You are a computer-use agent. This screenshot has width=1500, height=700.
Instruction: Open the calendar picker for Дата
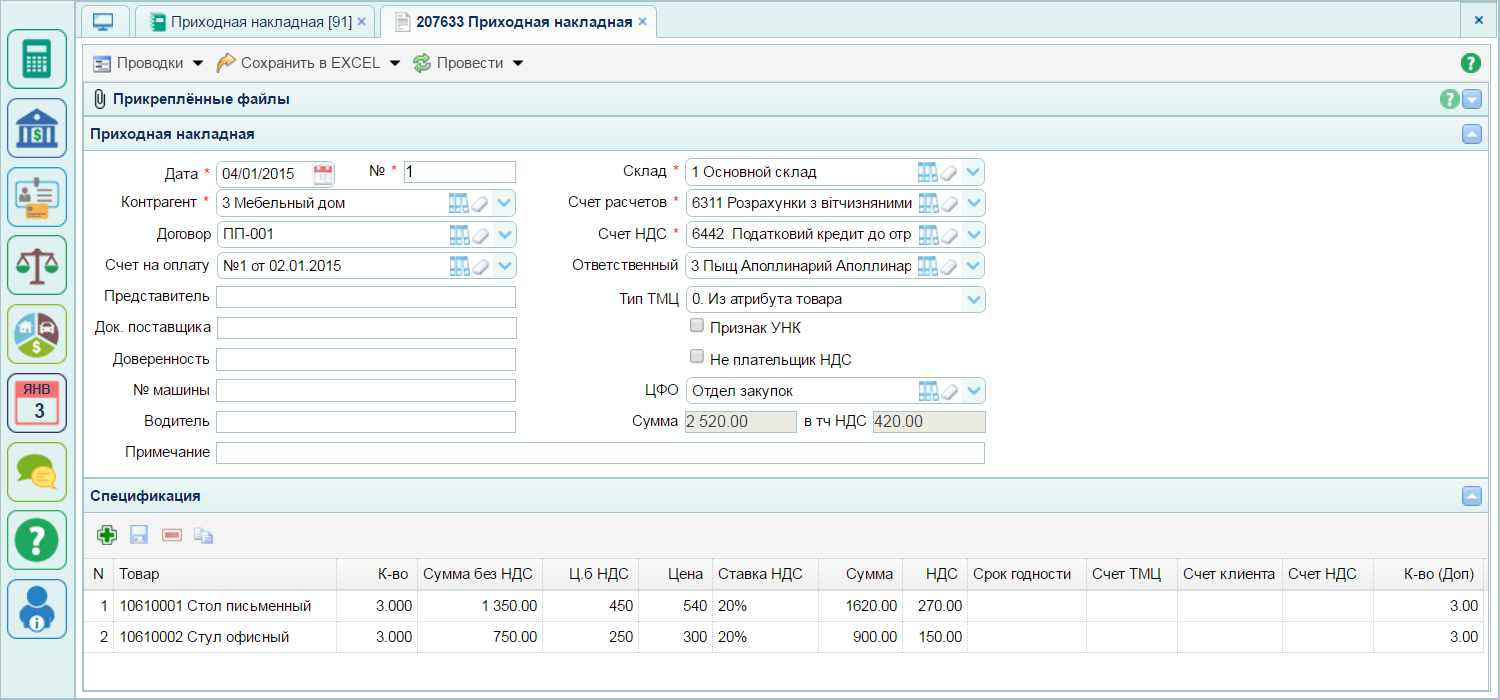323,173
